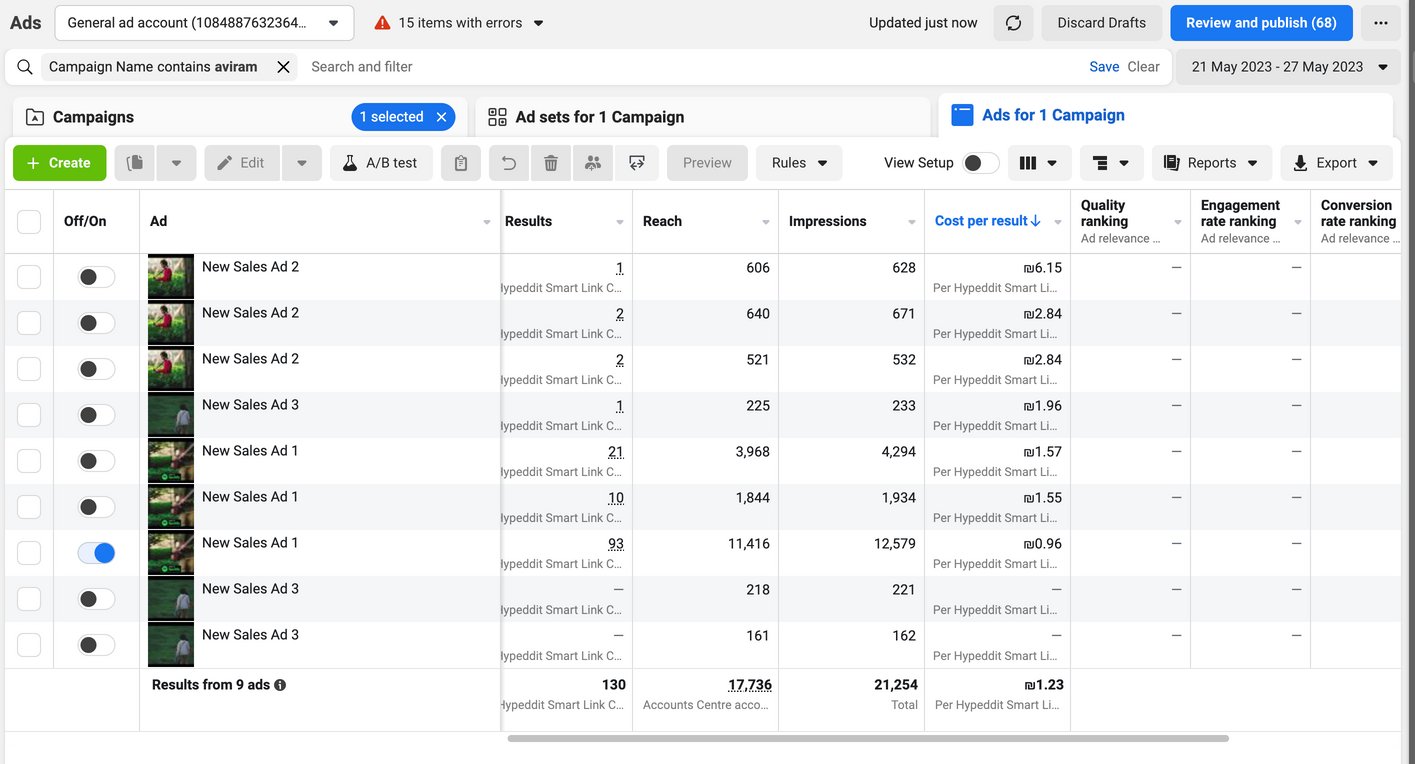Select checkbox for the ad with 218 reach

(29, 599)
